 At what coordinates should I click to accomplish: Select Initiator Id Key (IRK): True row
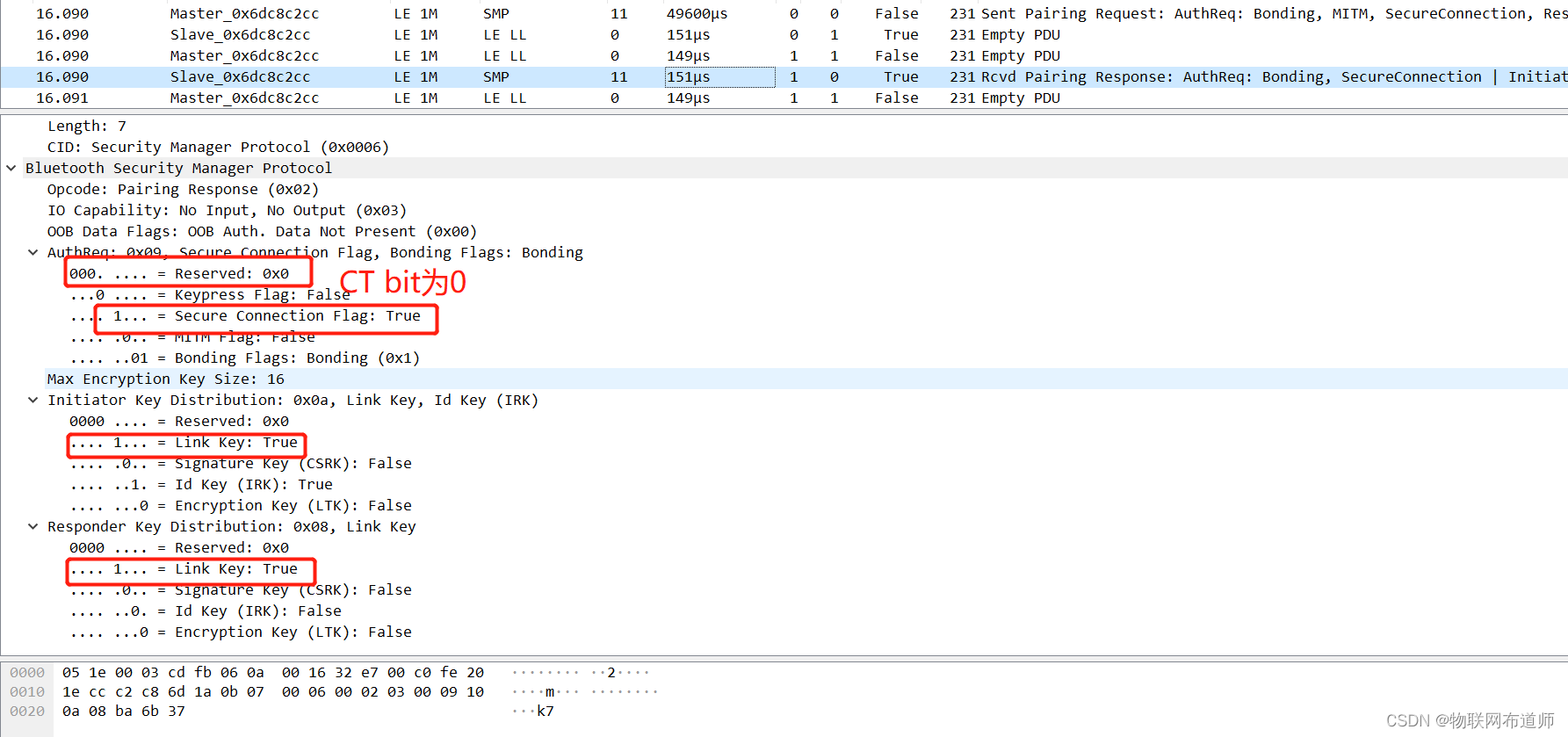click(x=201, y=484)
